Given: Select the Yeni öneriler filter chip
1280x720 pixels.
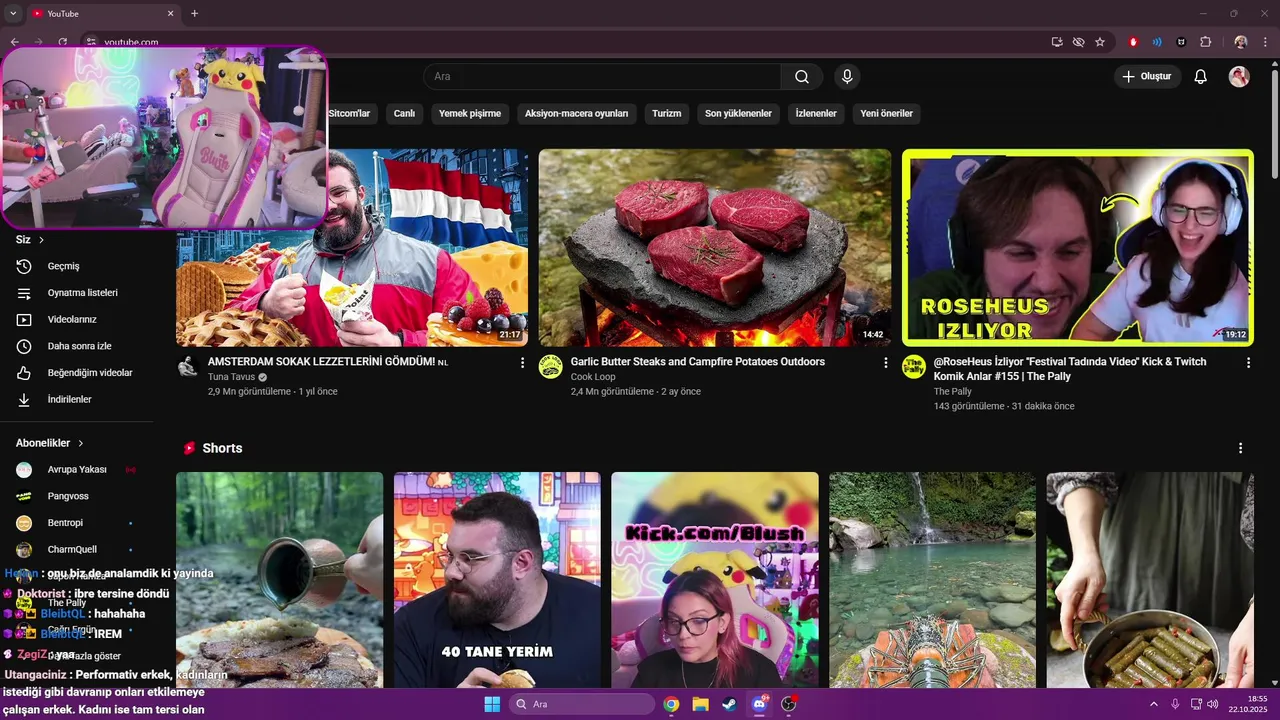Looking at the screenshot, I should pos(886,114).
